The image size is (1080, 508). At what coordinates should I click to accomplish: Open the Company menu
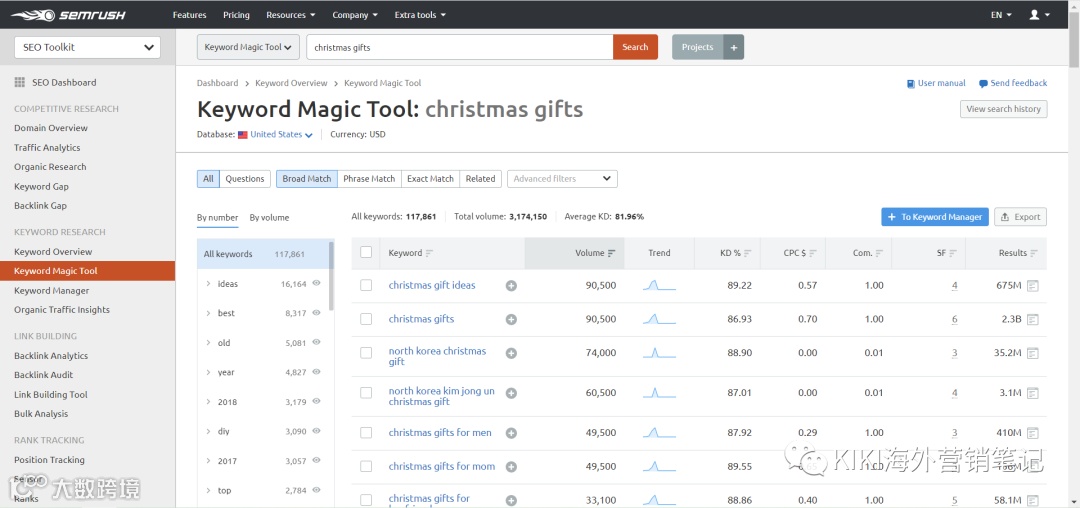(355, 14)
